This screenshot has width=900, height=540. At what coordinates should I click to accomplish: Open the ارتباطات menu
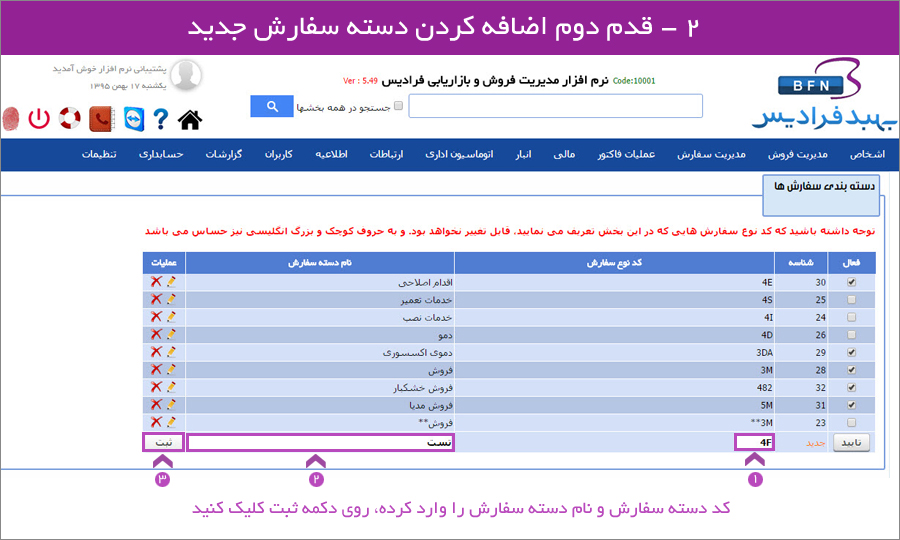coord(386,154)
